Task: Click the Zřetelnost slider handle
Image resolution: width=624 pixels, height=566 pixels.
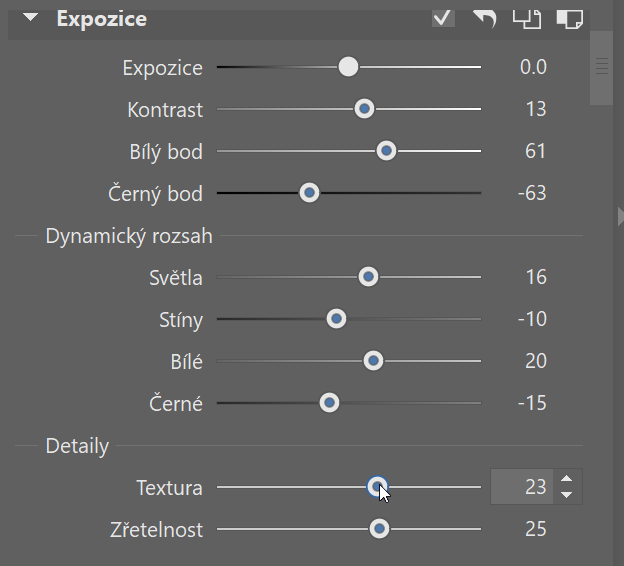Action: coord(379,529)
